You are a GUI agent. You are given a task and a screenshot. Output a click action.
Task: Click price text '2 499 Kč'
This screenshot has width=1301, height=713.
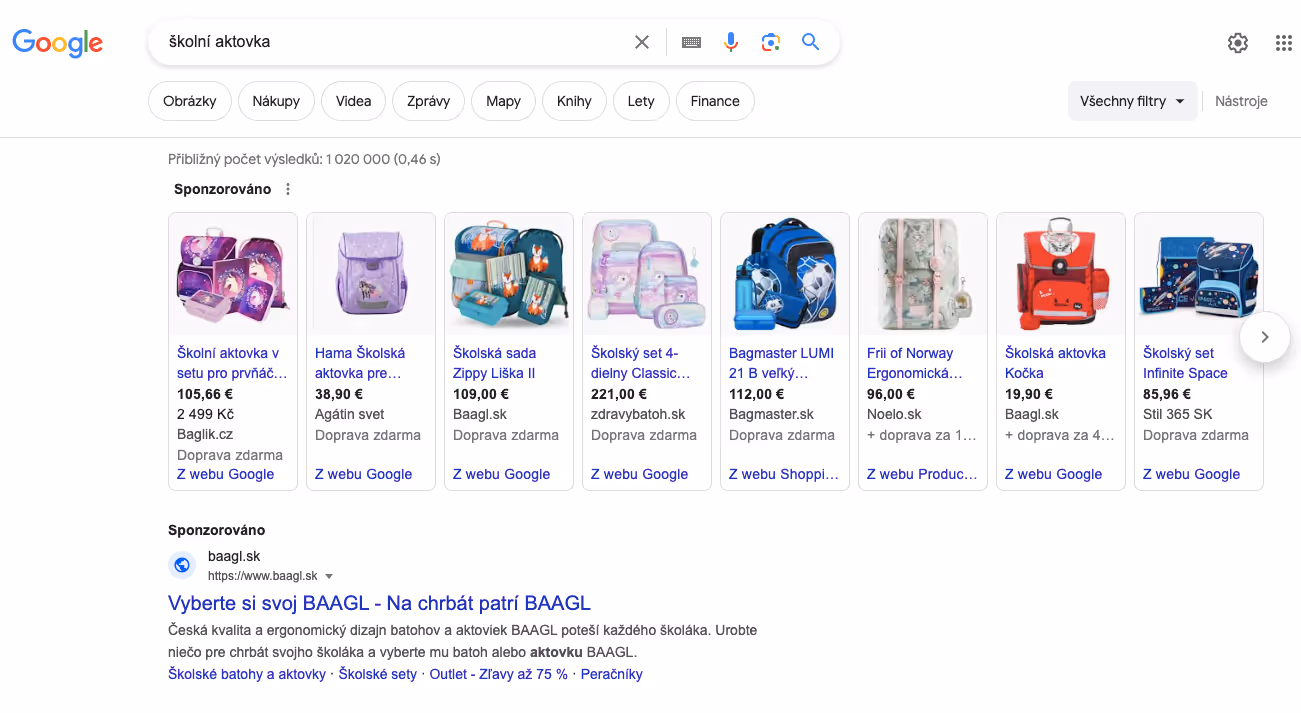[205, 414]
